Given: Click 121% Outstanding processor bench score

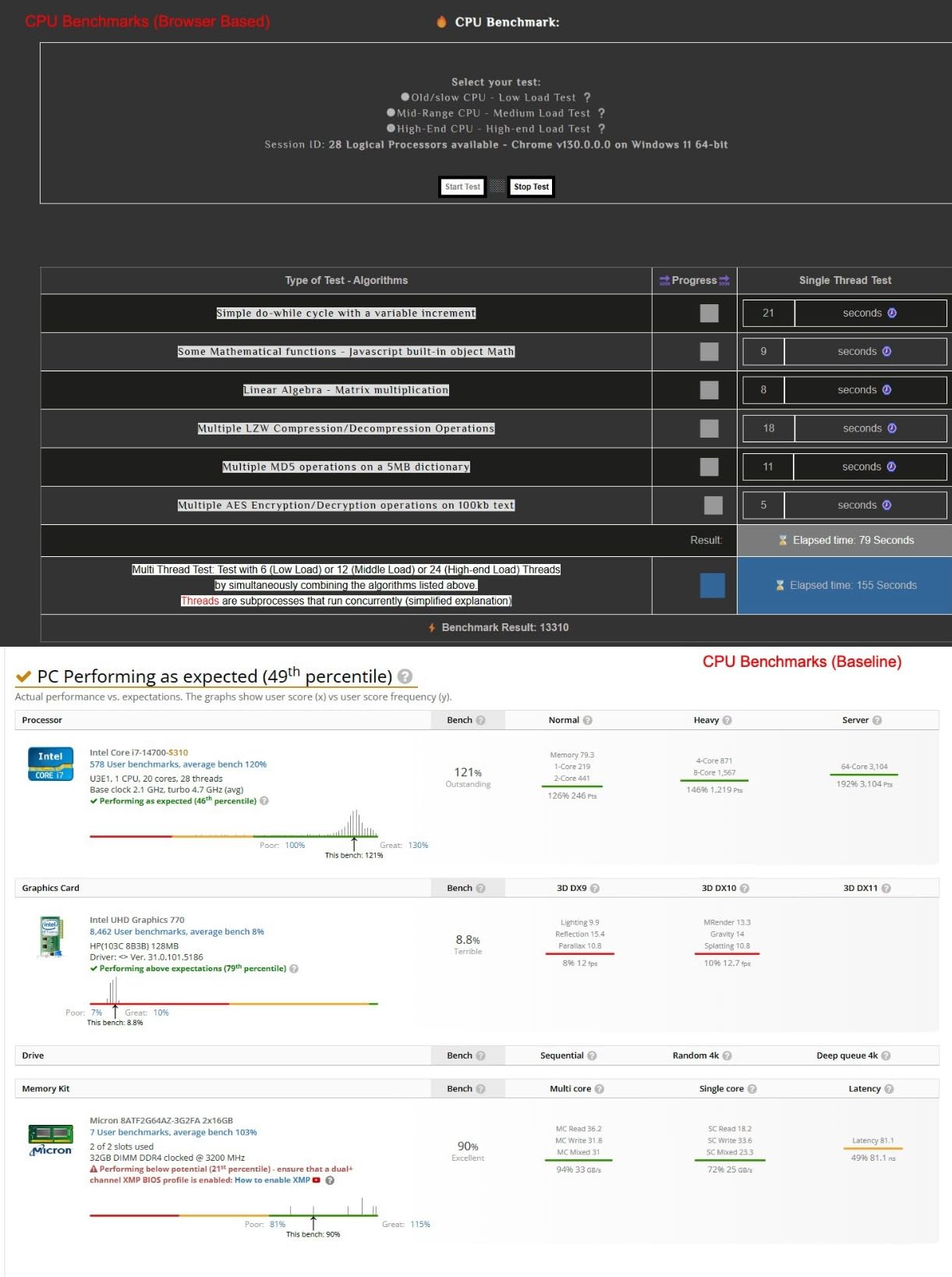Looking at the screenshot, I should pos(468,777).
